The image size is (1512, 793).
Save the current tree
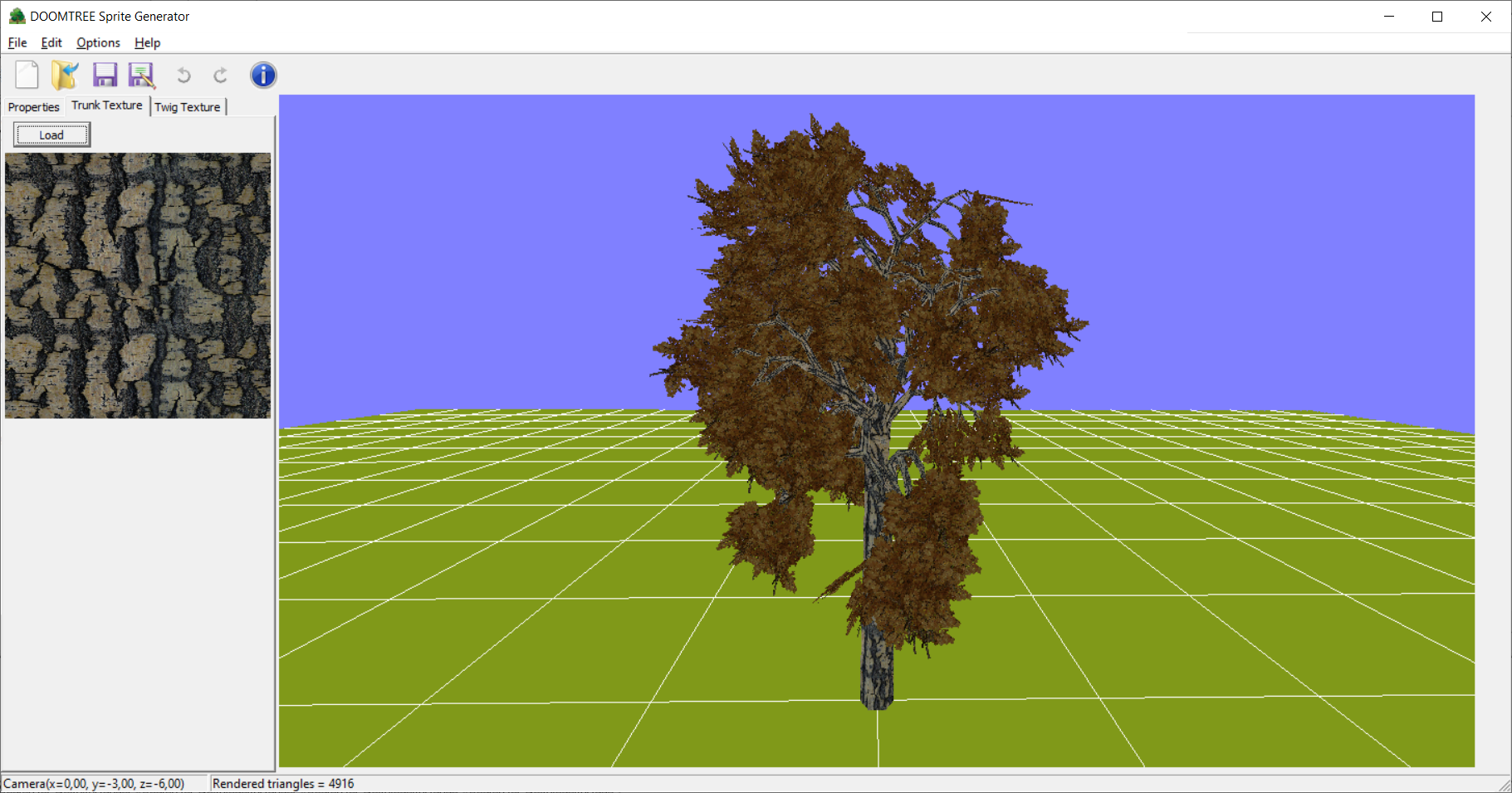[105, 75]
